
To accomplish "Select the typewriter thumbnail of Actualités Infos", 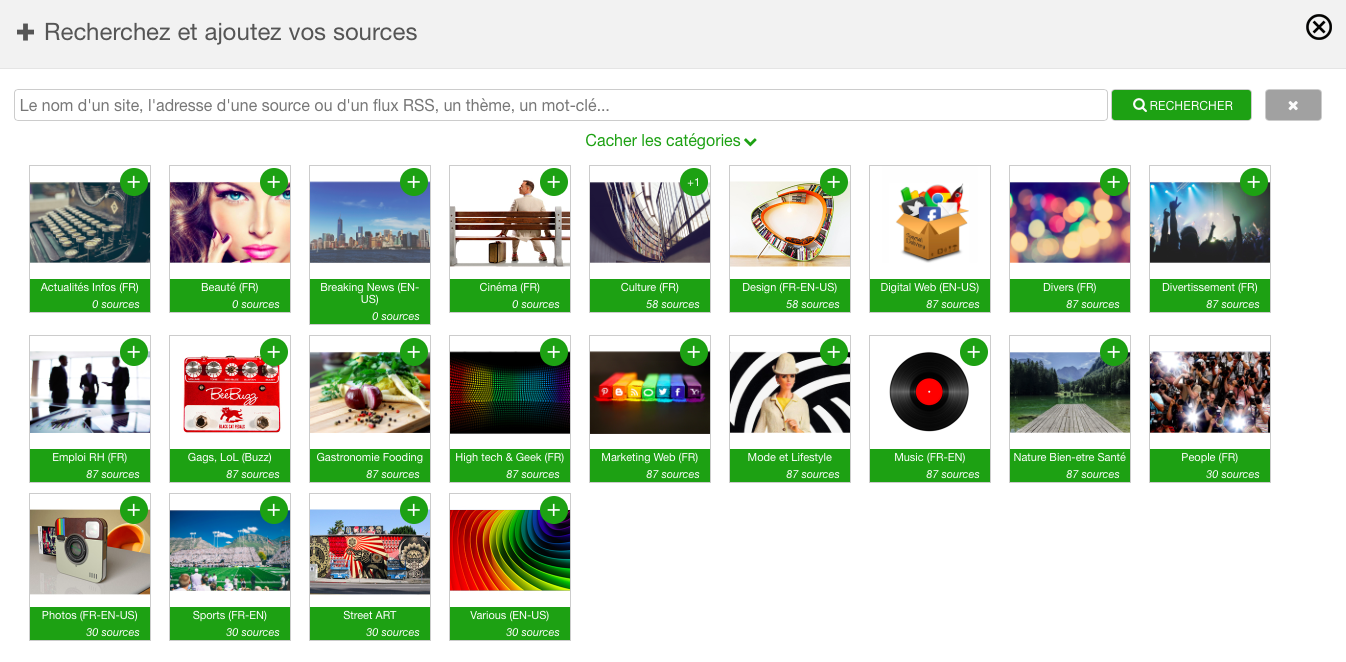I will [90, 222].
